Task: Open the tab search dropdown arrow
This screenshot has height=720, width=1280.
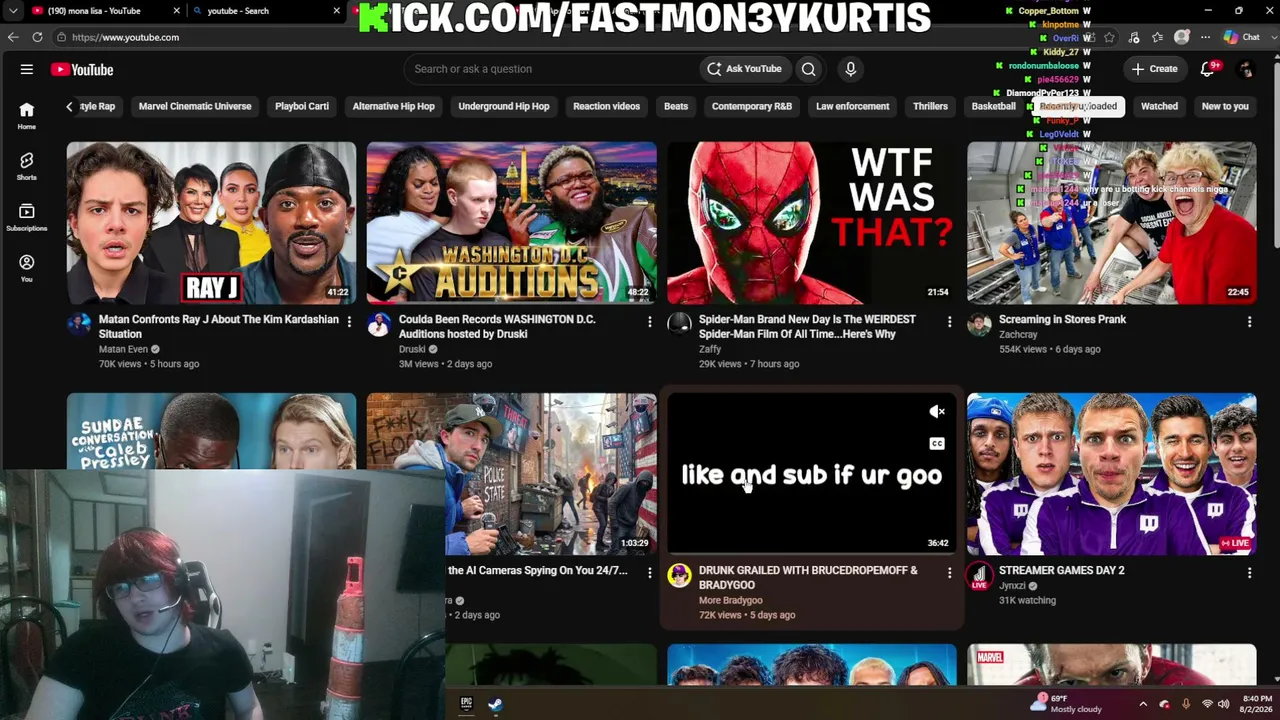Action: tap(13, 11)
